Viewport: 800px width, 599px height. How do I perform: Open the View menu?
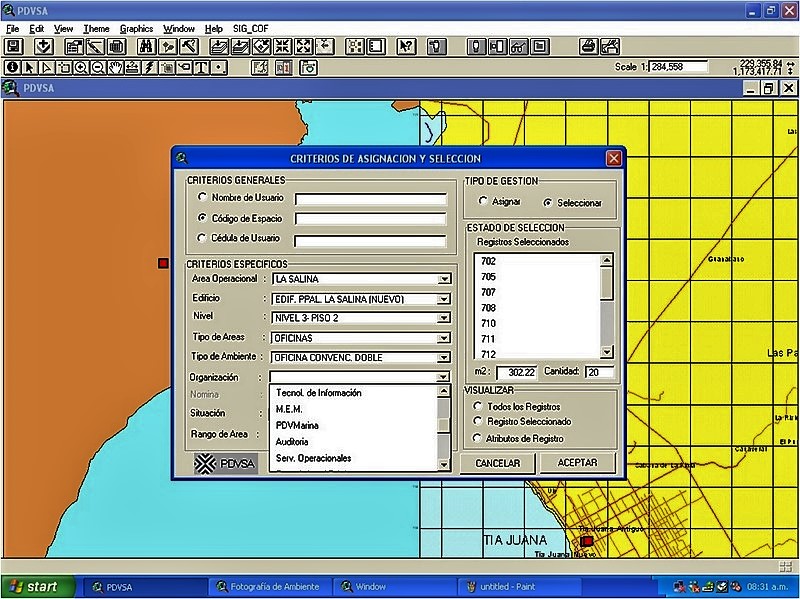coord(64,29)
